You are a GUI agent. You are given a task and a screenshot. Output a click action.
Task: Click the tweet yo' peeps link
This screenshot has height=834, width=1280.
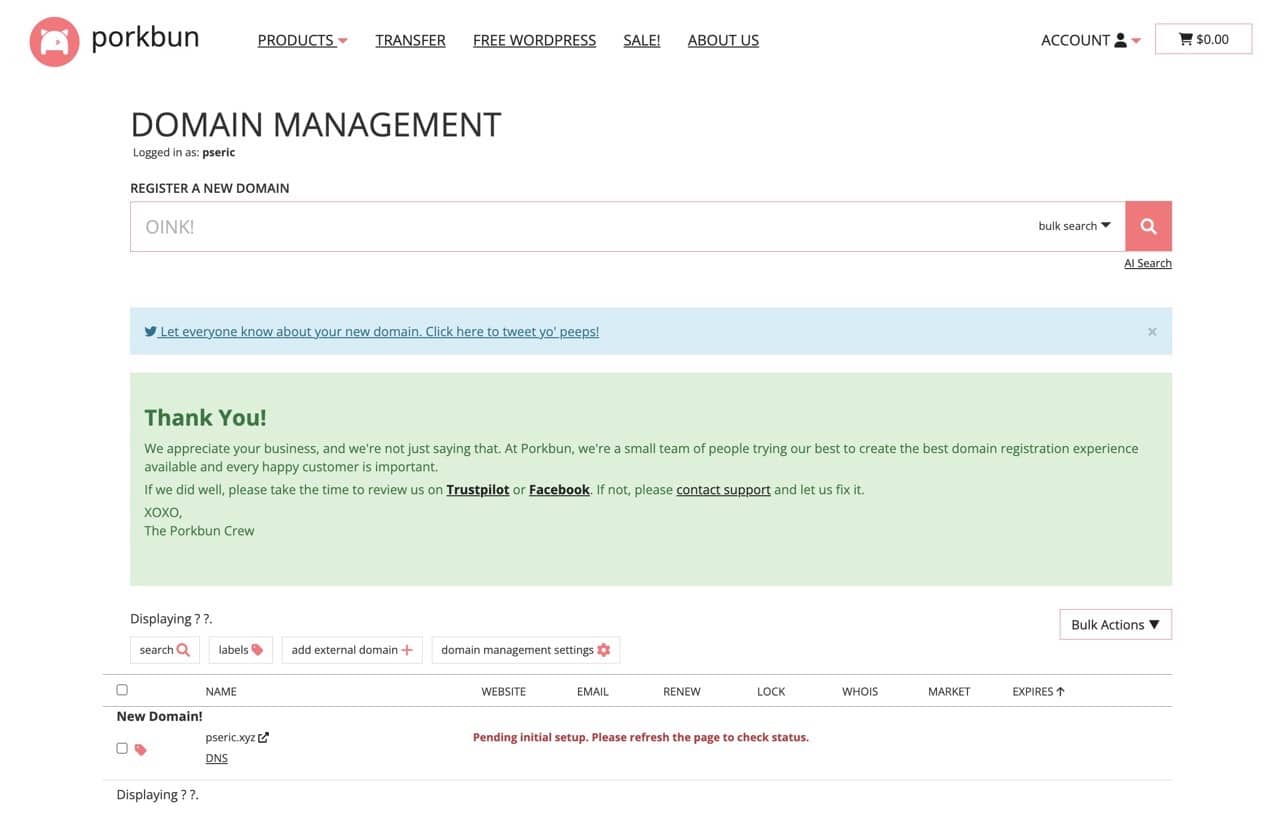[379, 331]
